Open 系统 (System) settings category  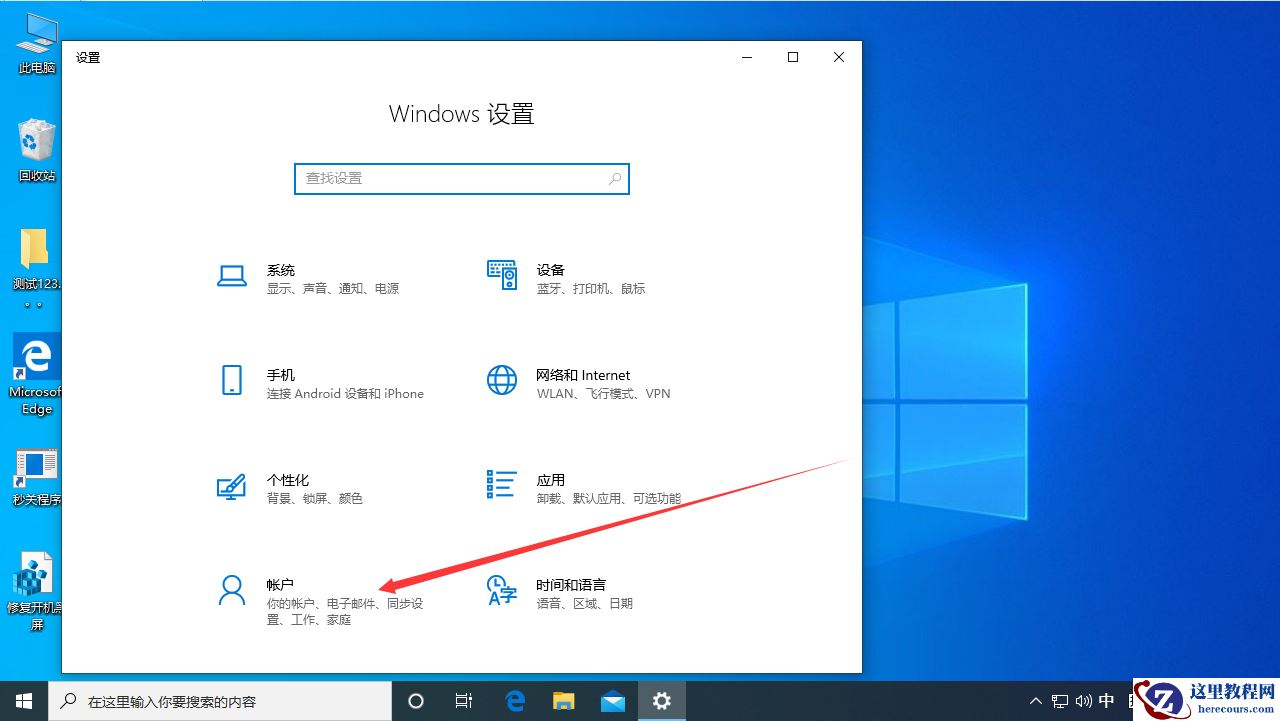click(280, 278)
